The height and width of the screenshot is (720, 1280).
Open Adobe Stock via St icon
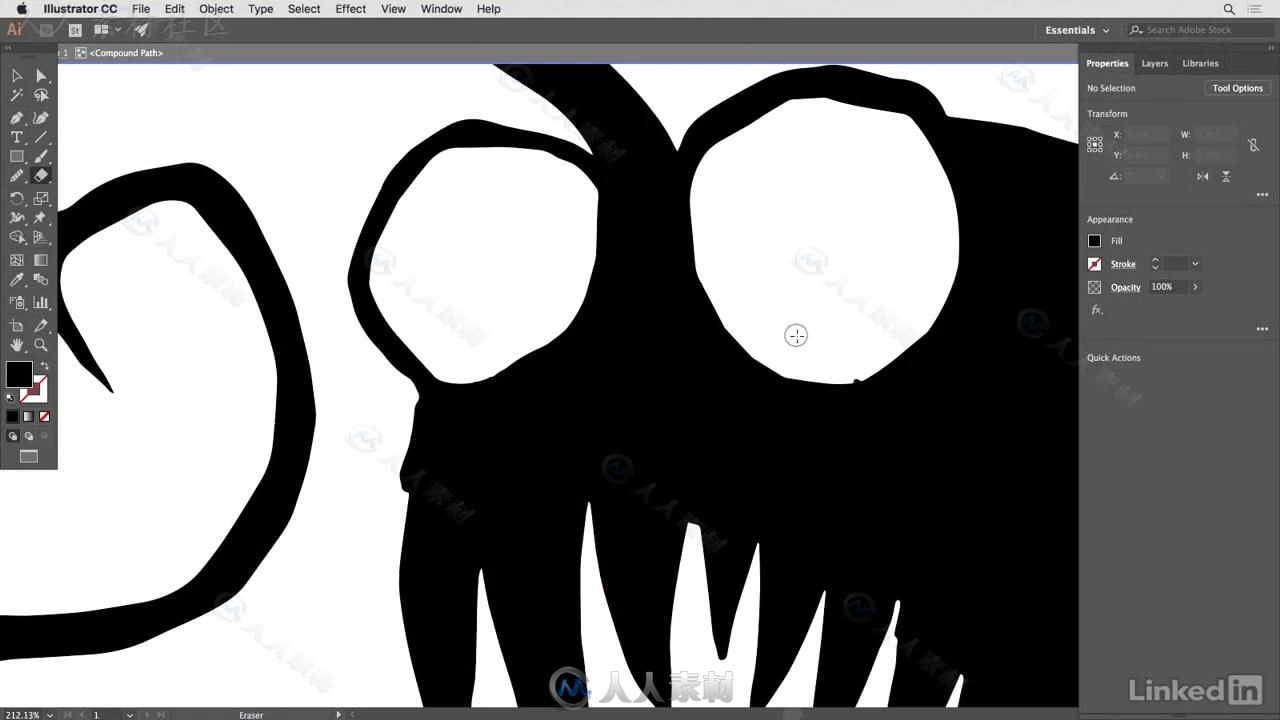point(74,30)
